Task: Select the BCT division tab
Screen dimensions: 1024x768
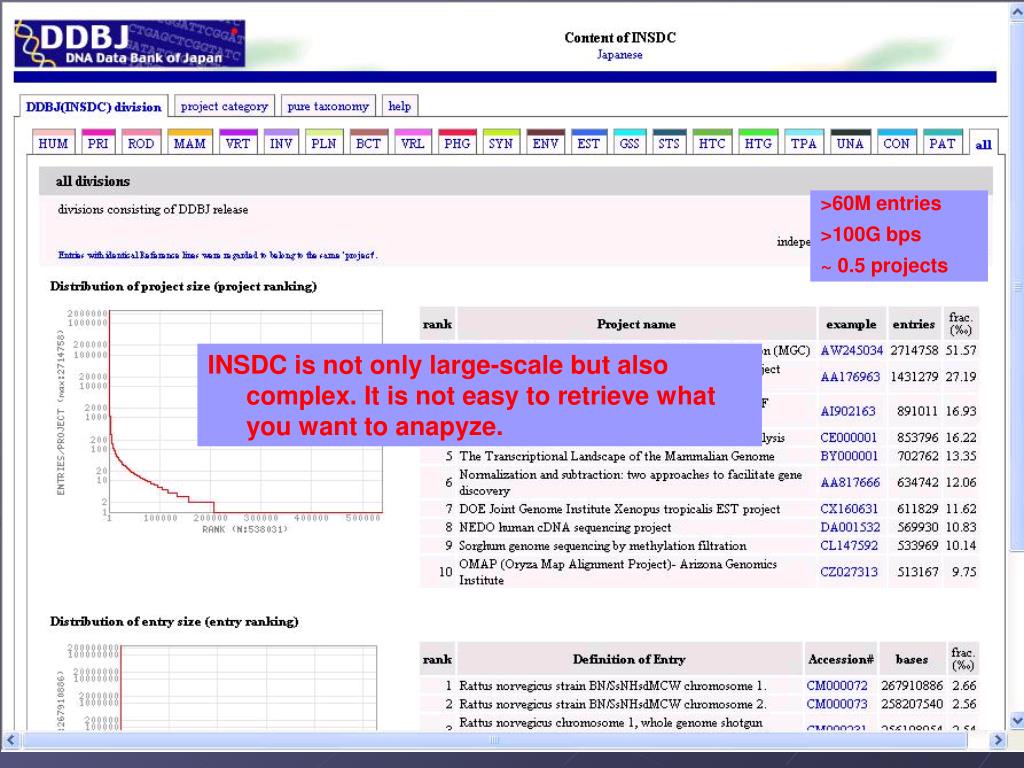Action: pyautogui.click(x=368, y=142)
